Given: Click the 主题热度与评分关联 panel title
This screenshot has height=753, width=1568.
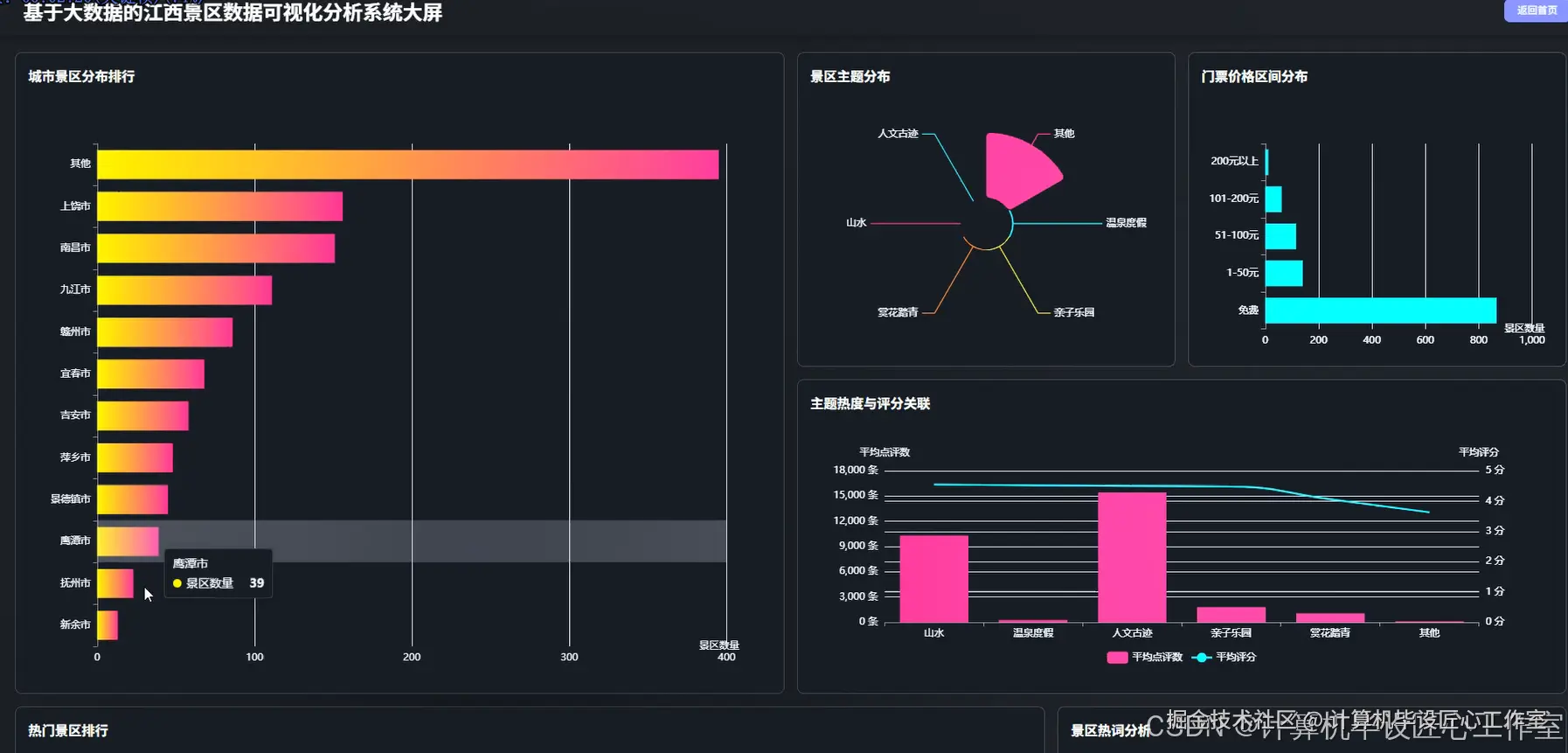Looking at the screenshot, I should click(870, 404).
